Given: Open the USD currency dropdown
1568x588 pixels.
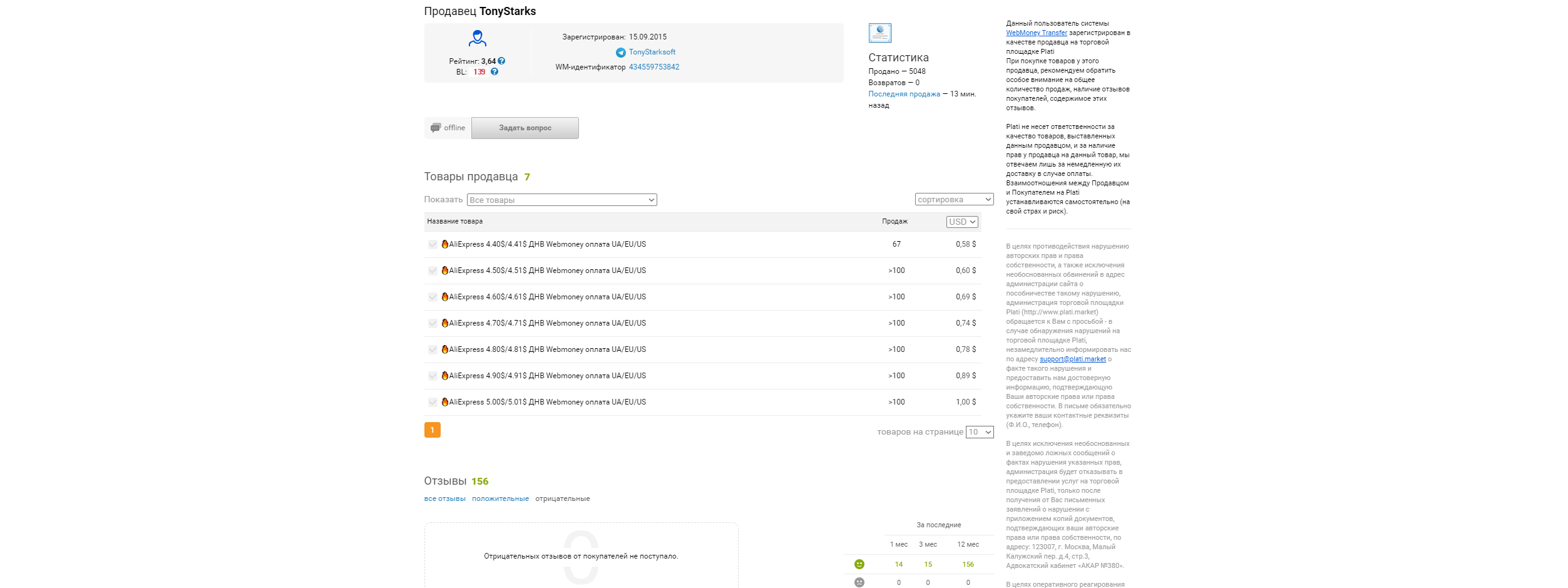Looking at the screenshot, I should point(962,222).
